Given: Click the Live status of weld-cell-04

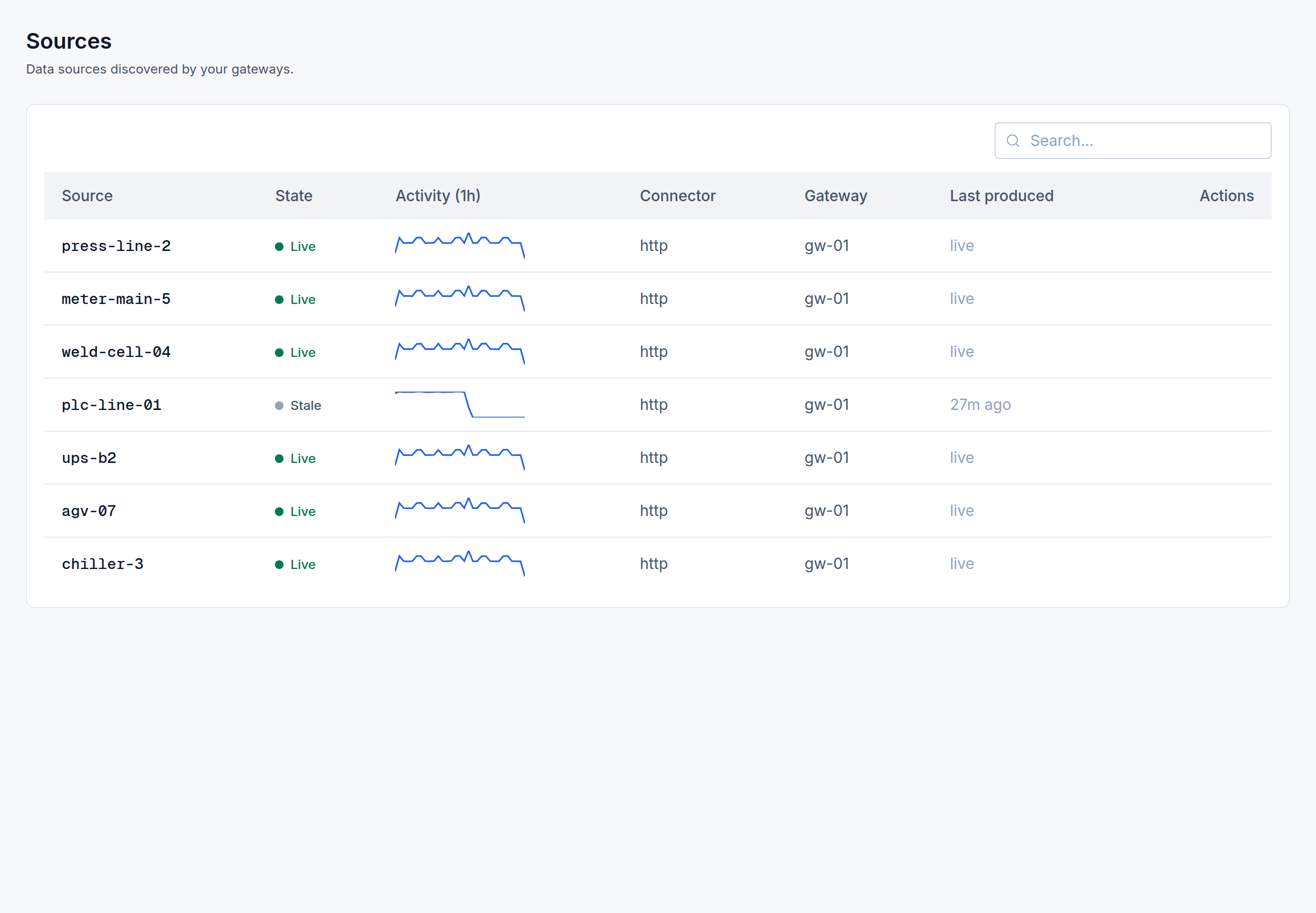Looking at the screenshot, I should click(295, 353).
